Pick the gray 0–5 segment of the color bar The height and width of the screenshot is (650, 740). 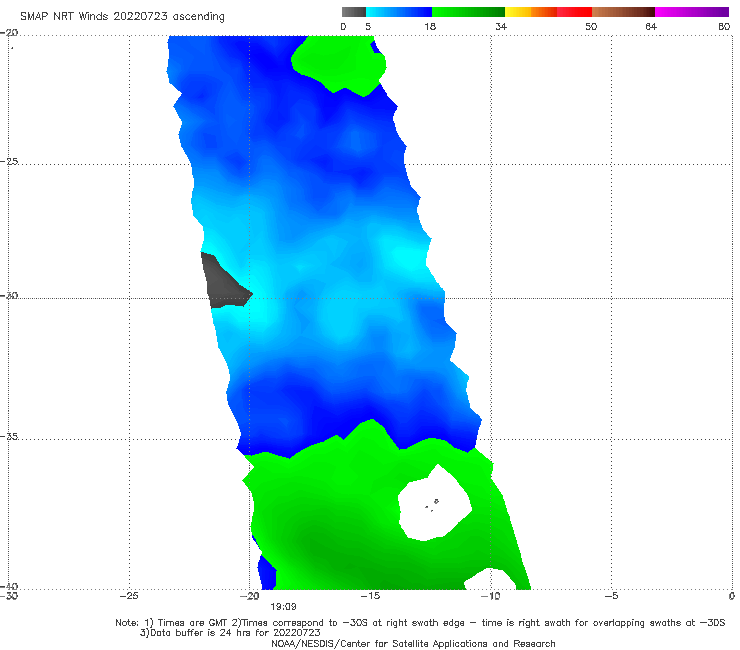[354, 12]
